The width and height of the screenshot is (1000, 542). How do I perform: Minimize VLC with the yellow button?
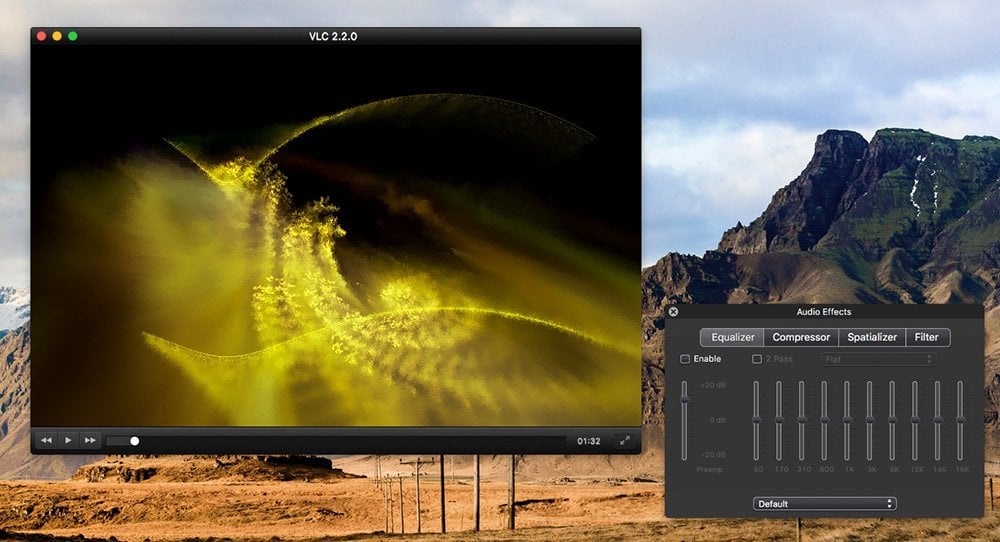57,36
